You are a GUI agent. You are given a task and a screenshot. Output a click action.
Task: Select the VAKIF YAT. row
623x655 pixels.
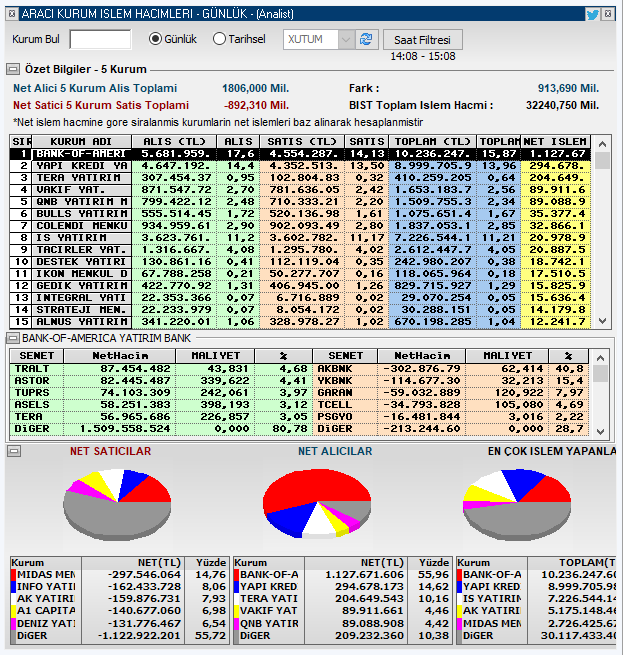click(x=300, y=190)
